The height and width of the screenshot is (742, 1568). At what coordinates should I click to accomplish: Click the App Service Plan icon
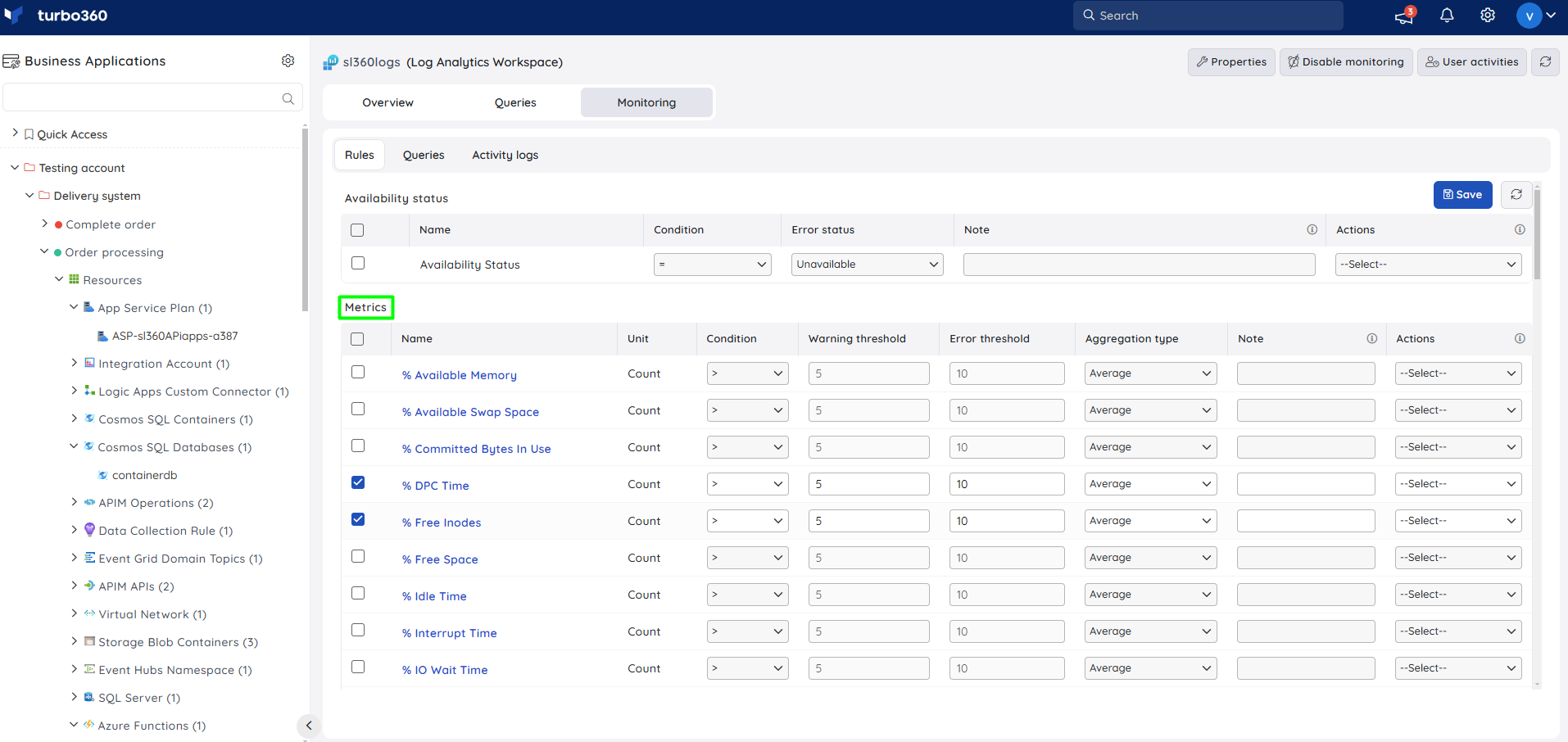click(x=89, y=307)
